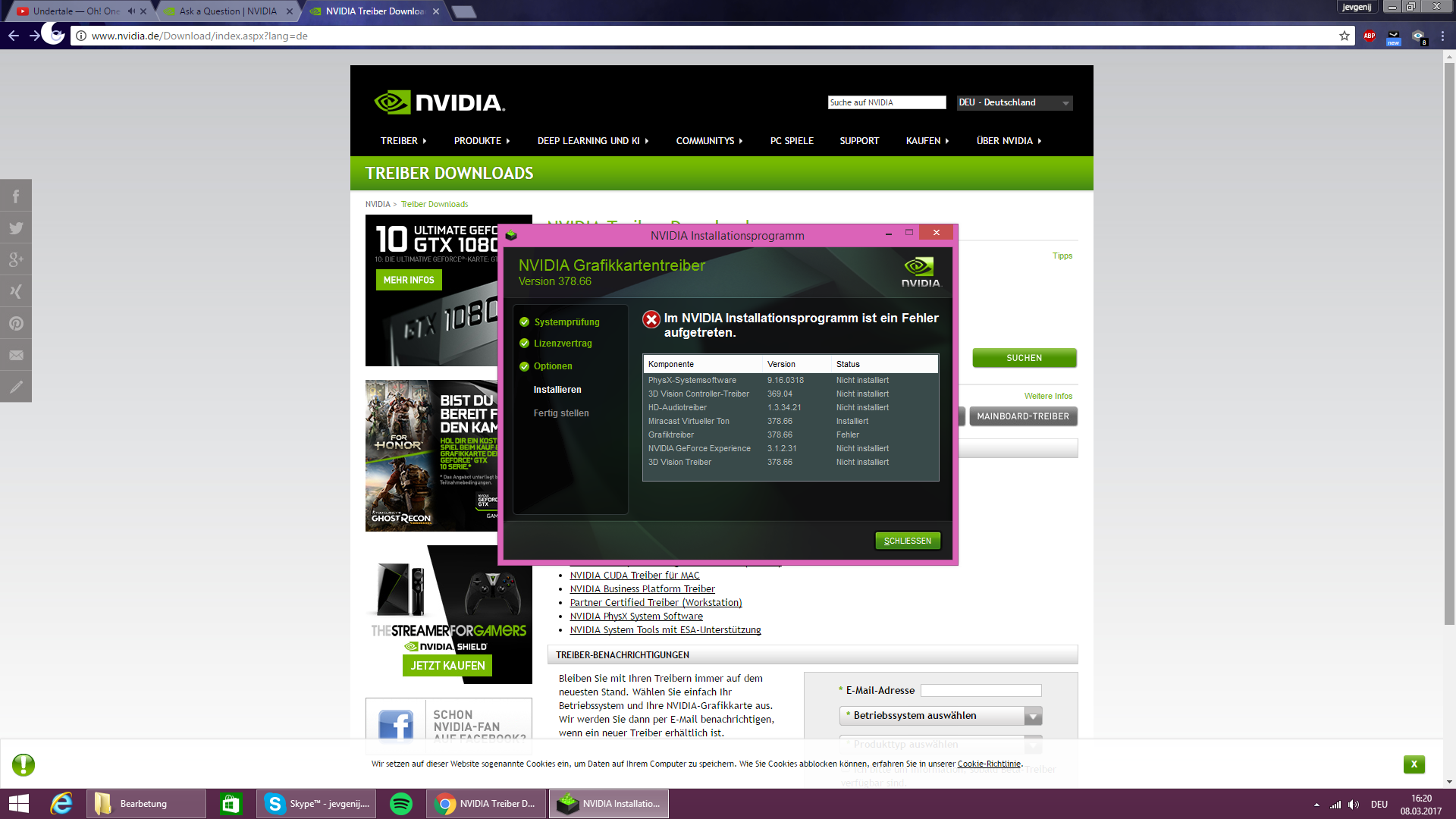1456x819 pixels.
Task: Open the SUPPORT menu item
Action: [x=859, y=141]
